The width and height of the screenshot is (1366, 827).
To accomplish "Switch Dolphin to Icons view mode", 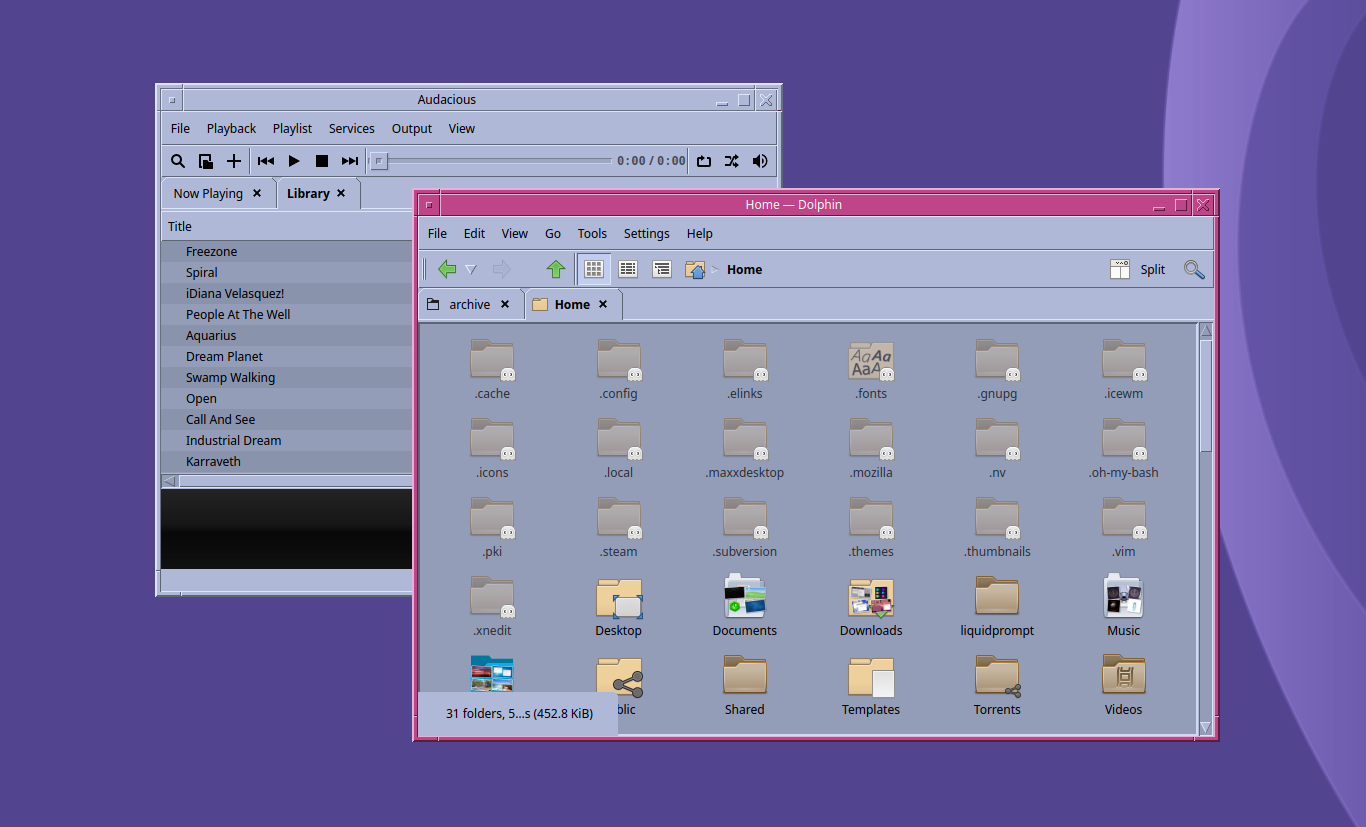I will (x=594, y=269).
